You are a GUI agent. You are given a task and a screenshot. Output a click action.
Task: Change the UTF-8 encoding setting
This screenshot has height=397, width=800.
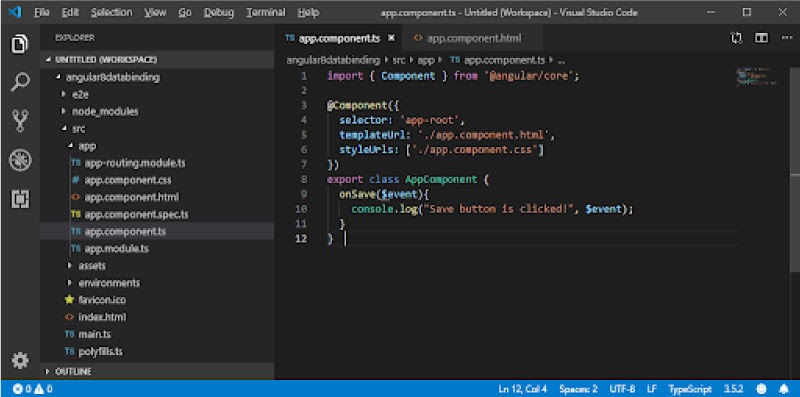click(x=622, y=389)
